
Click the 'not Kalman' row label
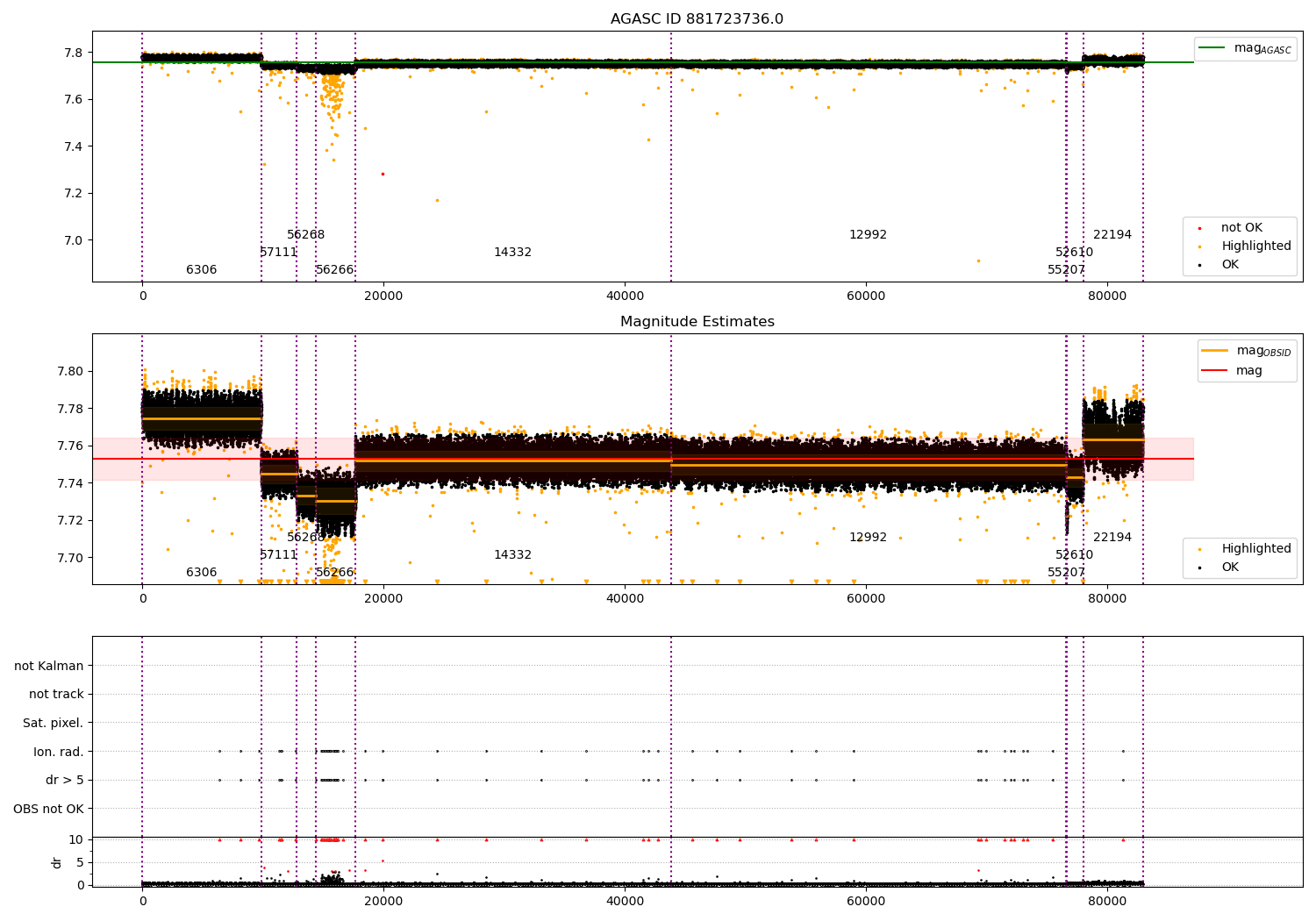(x=49, y=667)
